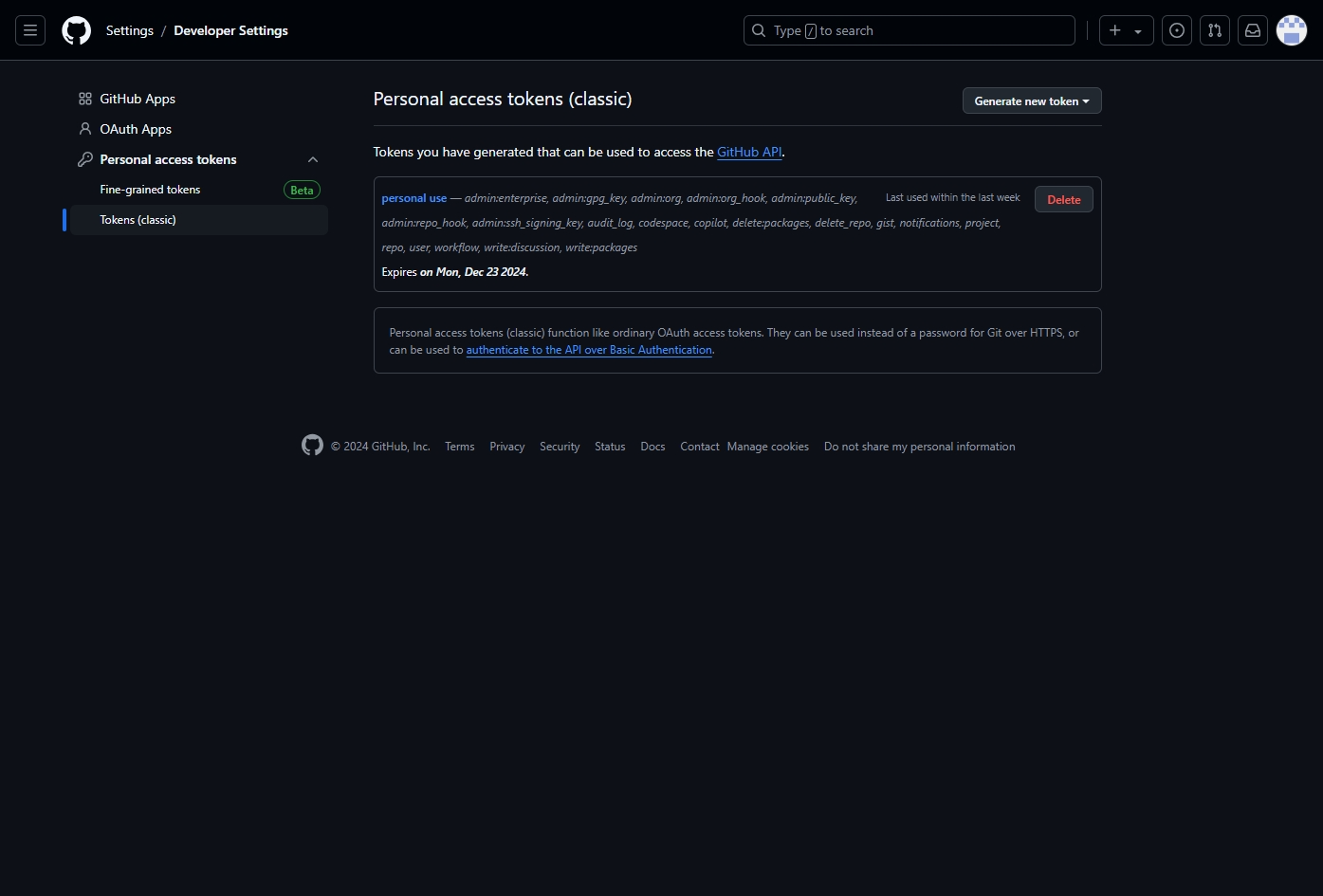Open the Privacy footer link
Viewport: 1323px width, 896px height.
click(507, 447)
